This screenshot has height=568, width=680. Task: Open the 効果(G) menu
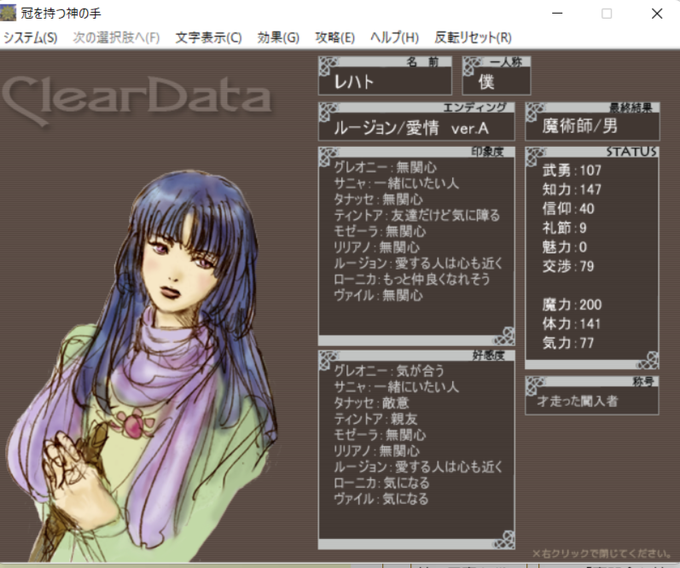pos(278,38)
